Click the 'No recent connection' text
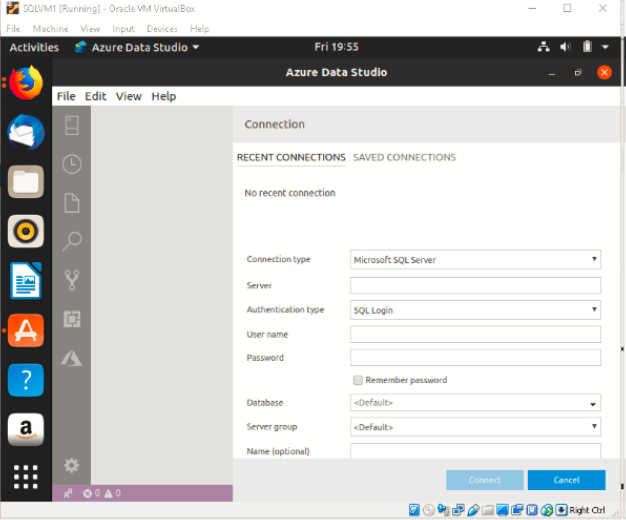 (x=290, y=193)
